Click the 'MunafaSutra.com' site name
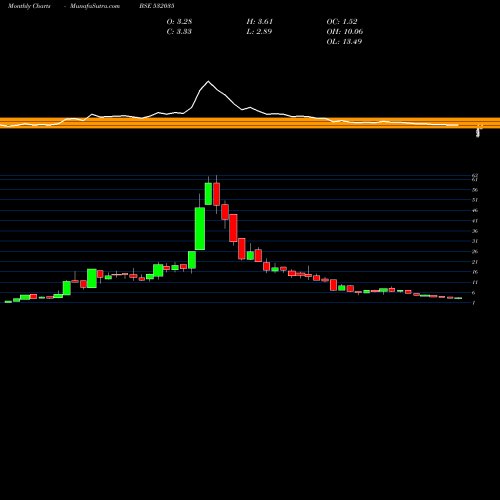The width and height of the screenshot is (500, 500). point(95,6)
